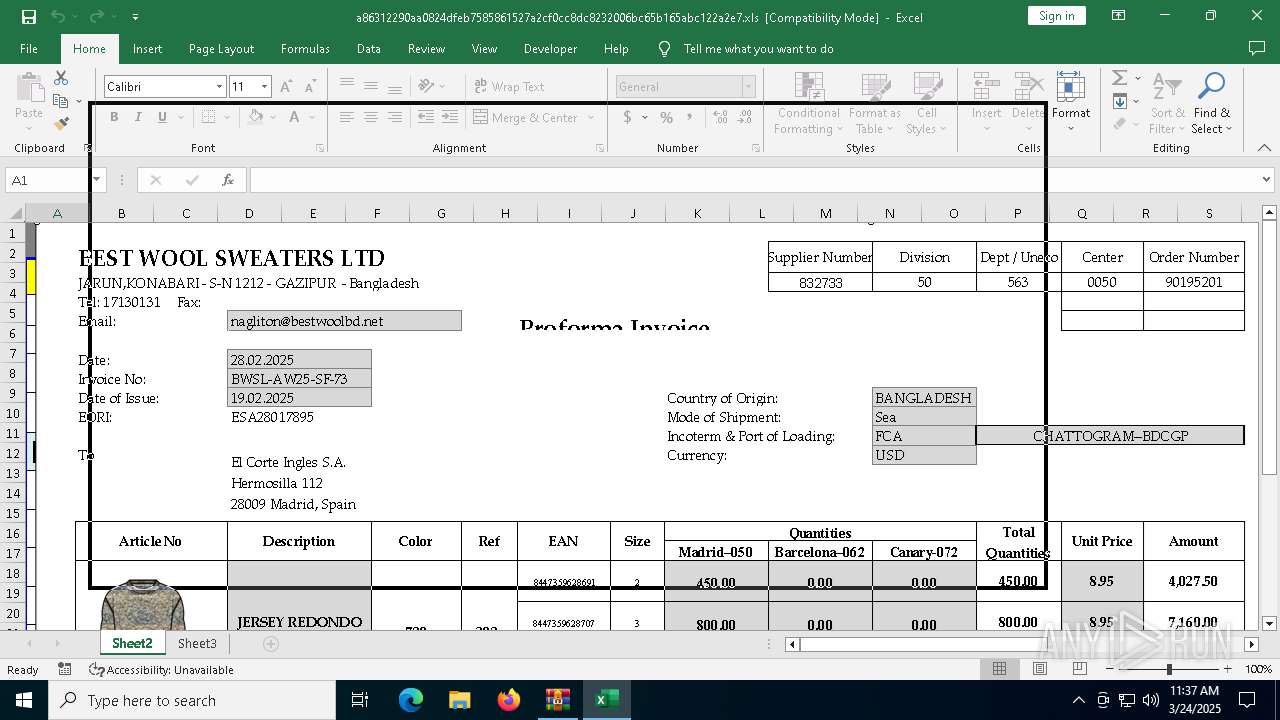Switch to the Insert ribbon tab

click(x=147, y=48)
